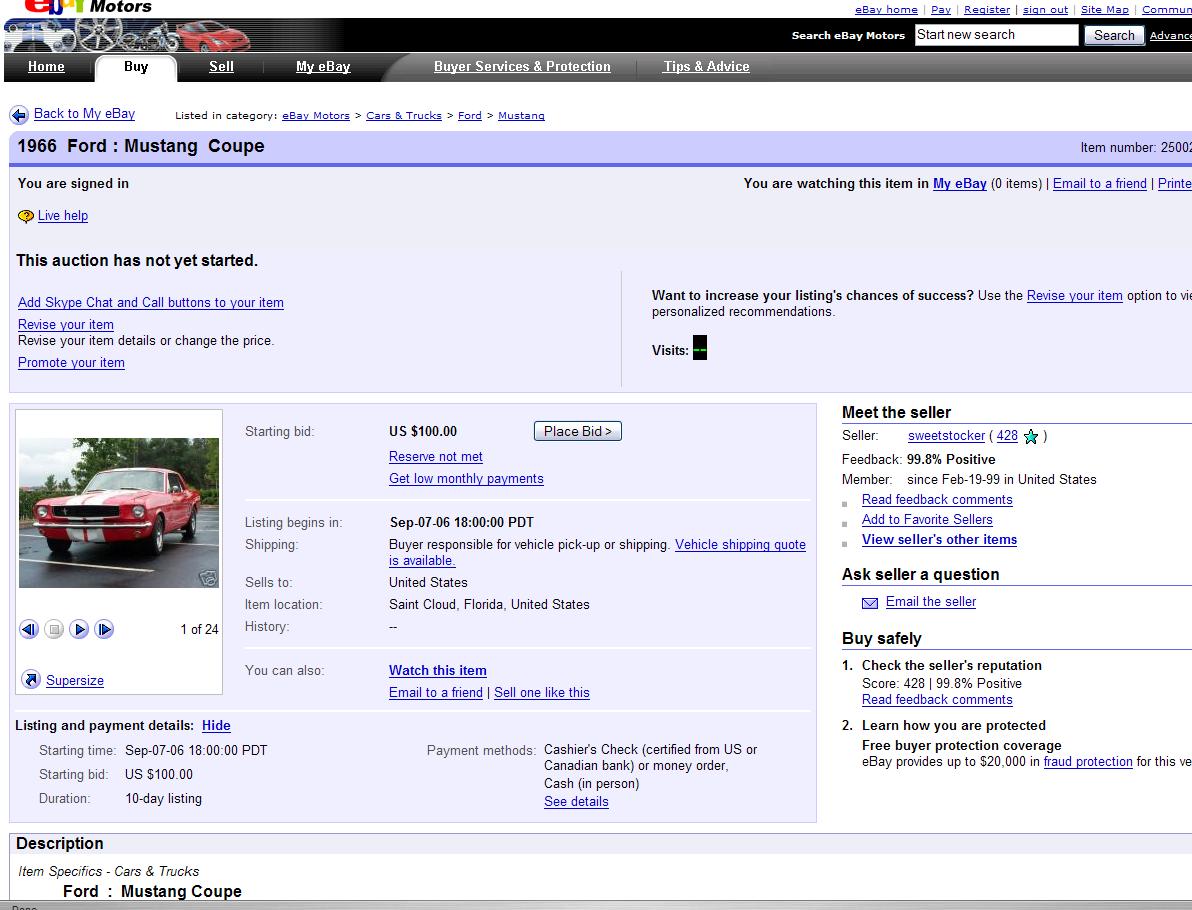Open the Revise your item link
Viewport: 1192px width, 910px height.
66,325
